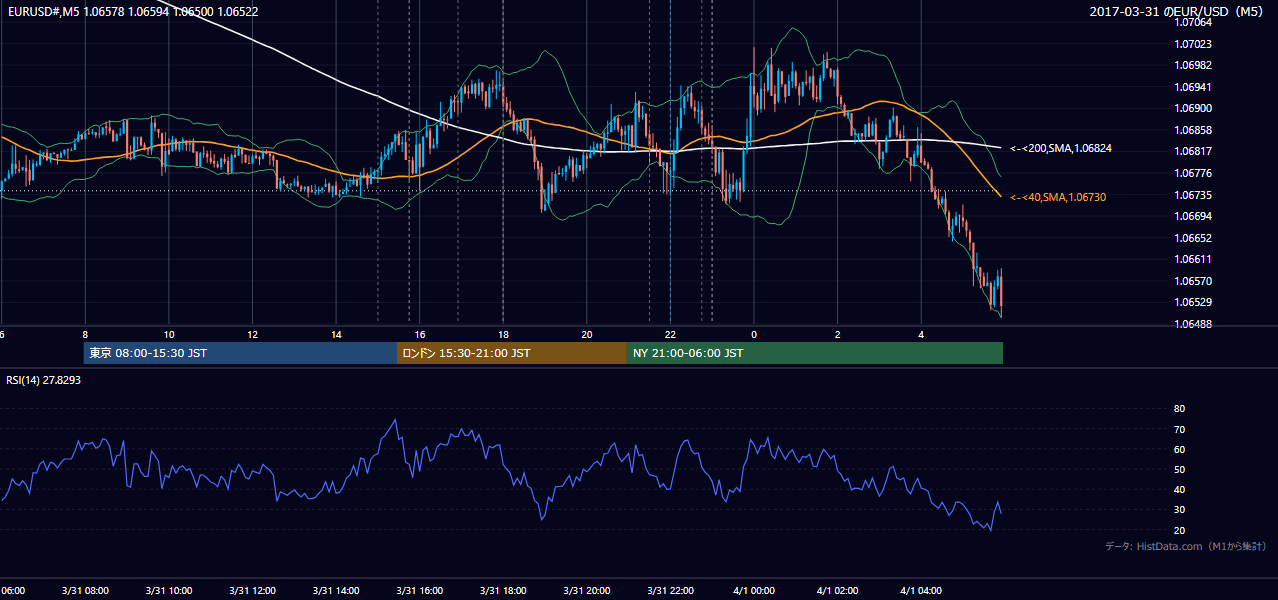The image size is (1278, 600).
Task: Select the 40 SMA 1.06730 label
Action: (1058, 198)
